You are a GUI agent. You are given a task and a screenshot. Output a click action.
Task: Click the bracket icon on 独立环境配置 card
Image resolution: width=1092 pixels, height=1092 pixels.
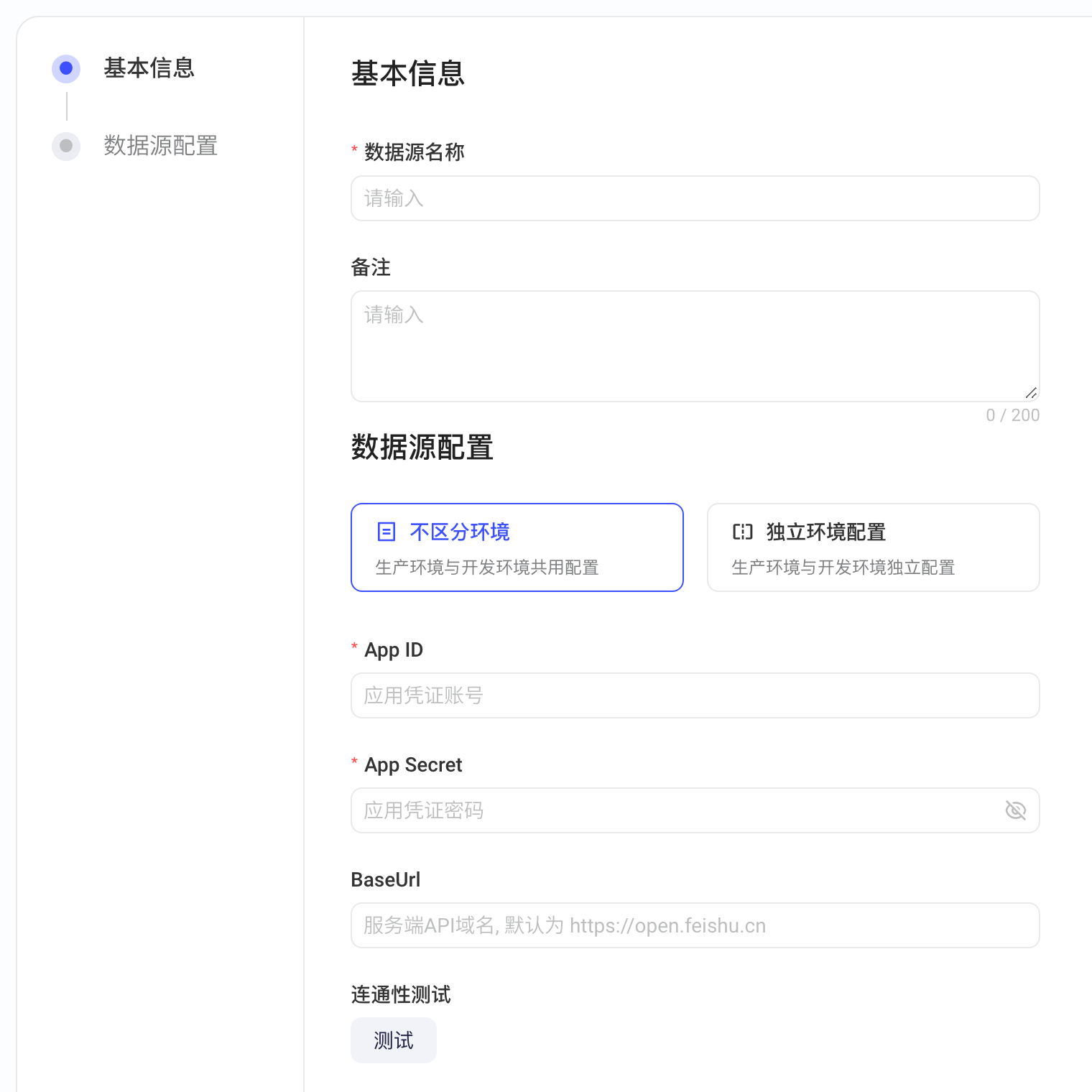[743, 532]
